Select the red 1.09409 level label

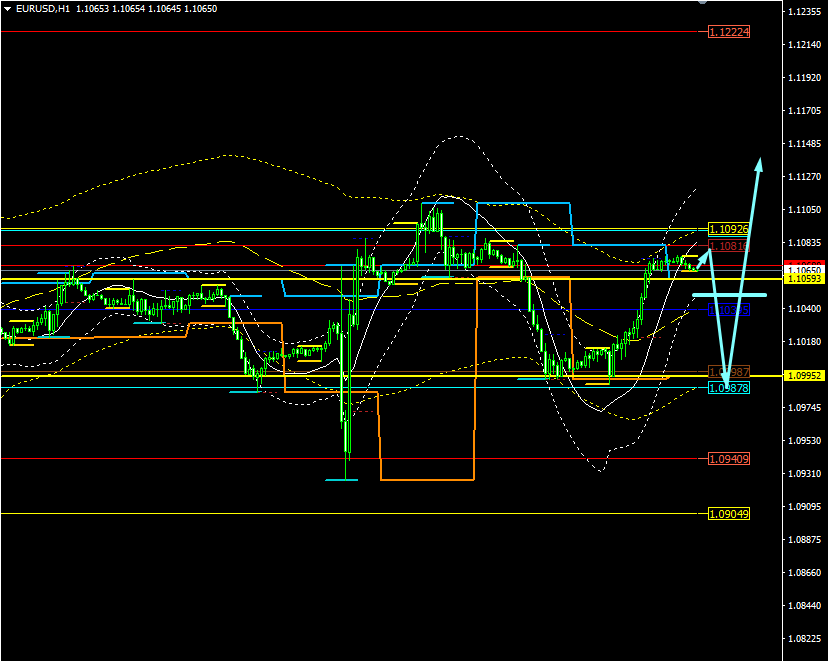pyautogui.click(x=729, y=459)
